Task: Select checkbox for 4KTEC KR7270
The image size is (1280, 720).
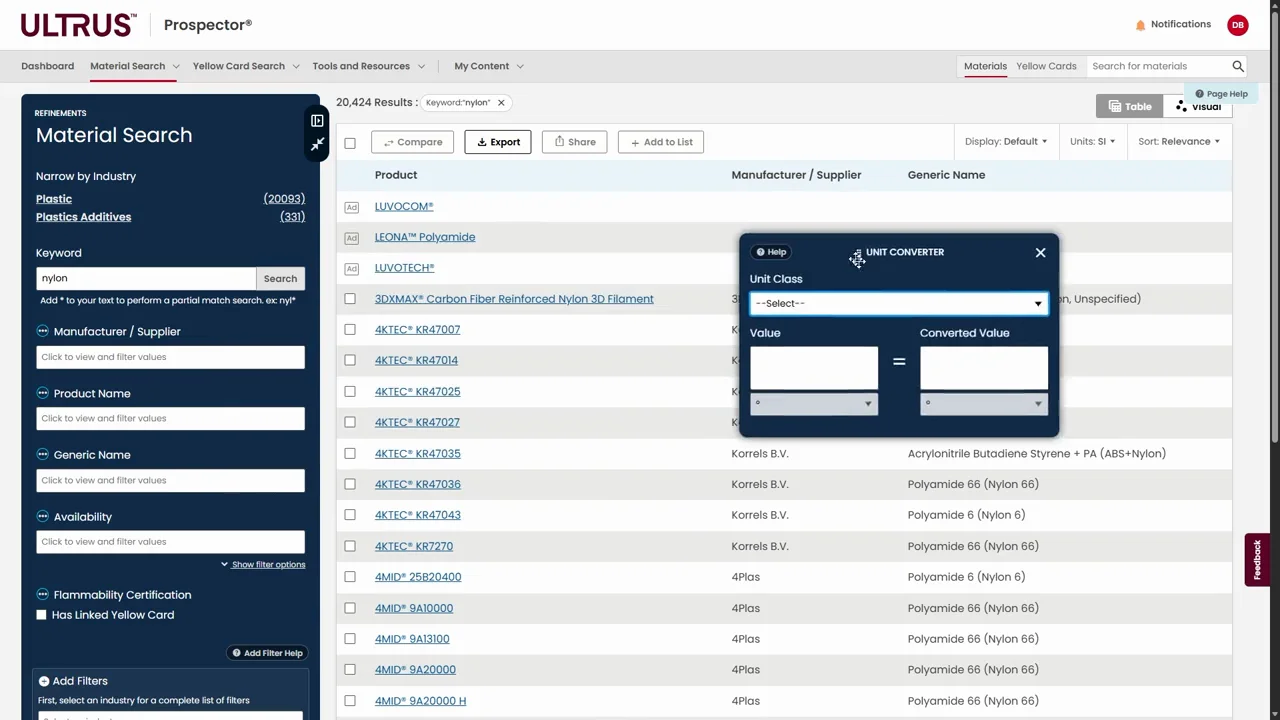Action: point(350,547)
